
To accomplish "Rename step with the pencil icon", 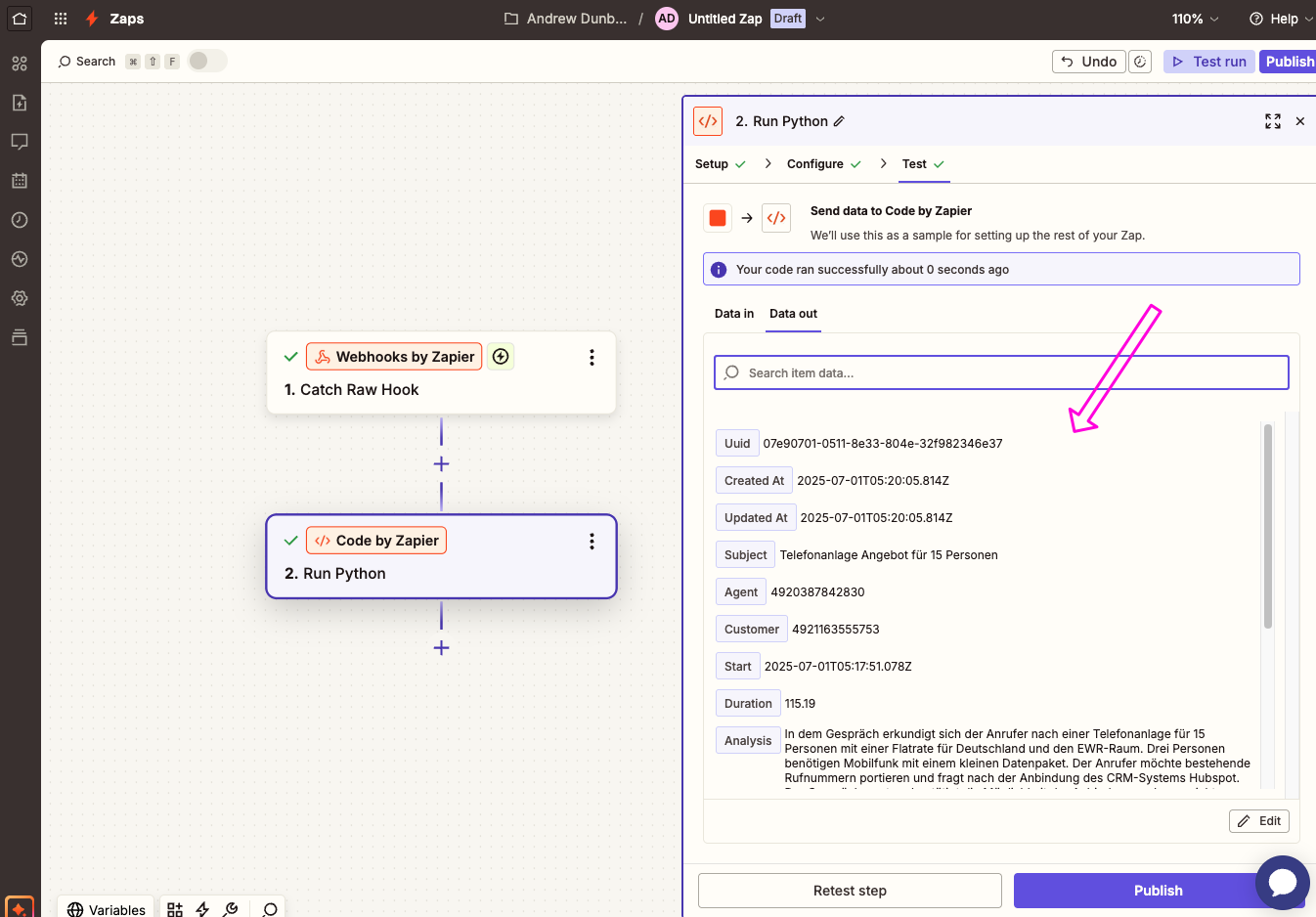I will click(839, 121).
